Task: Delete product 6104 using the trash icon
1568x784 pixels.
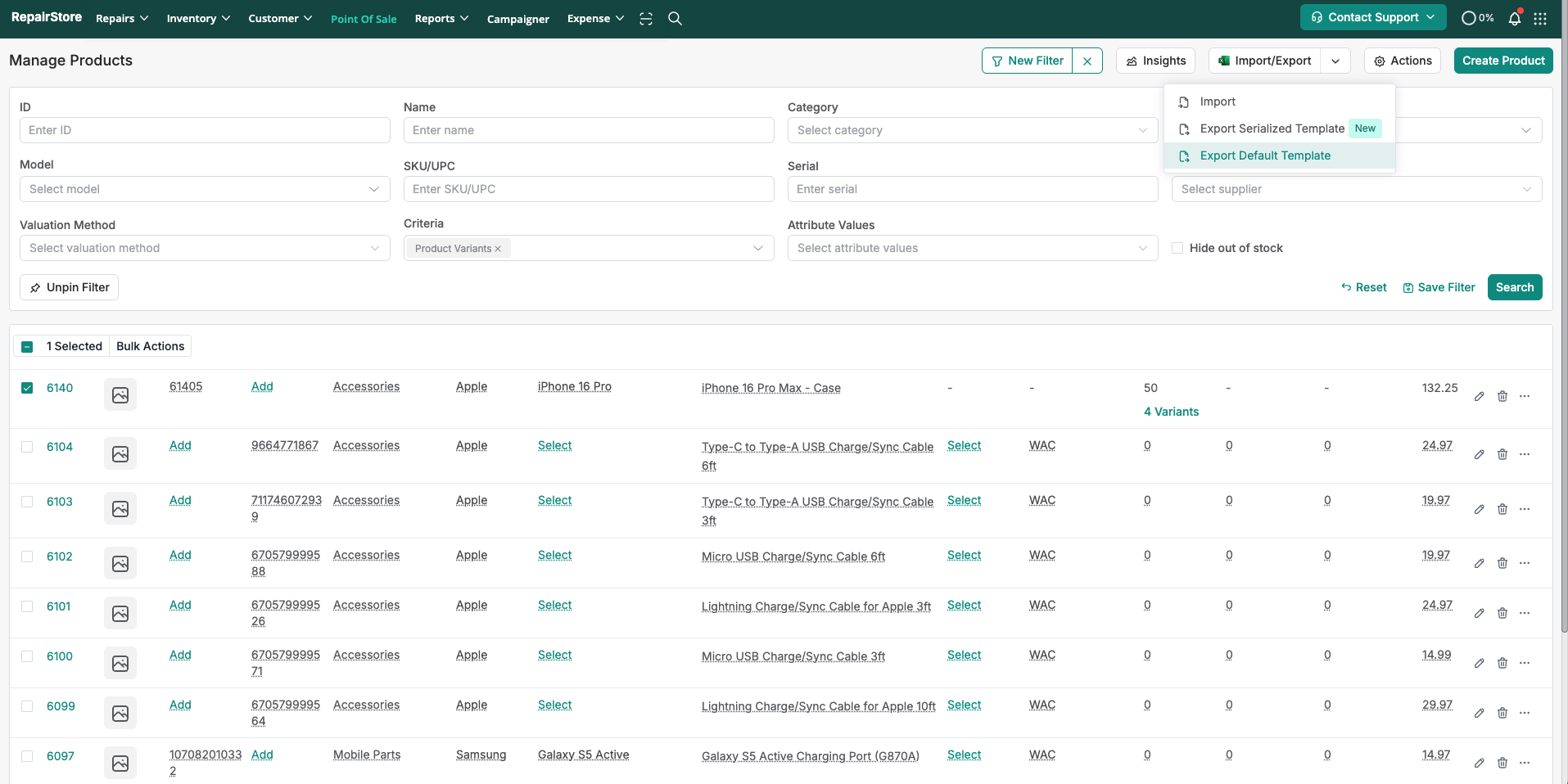Action: tap(1502, 454)
